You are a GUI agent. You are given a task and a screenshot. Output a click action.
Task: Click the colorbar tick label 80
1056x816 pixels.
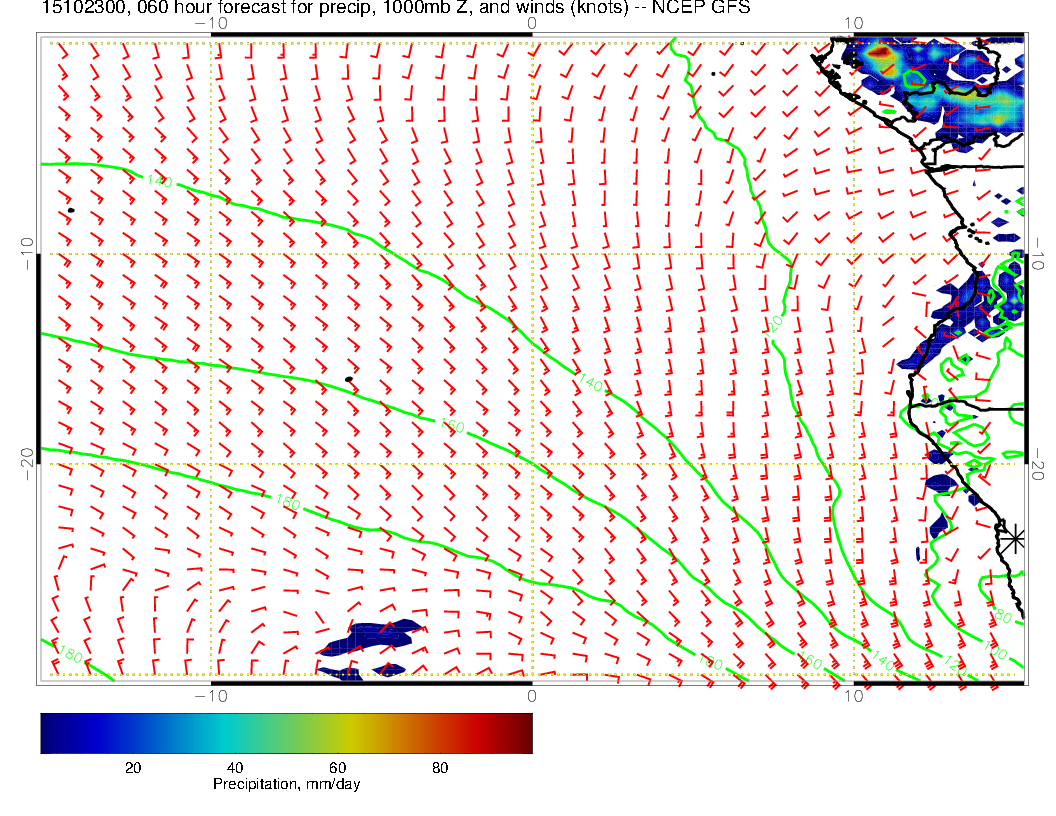[x=439, y=767]
